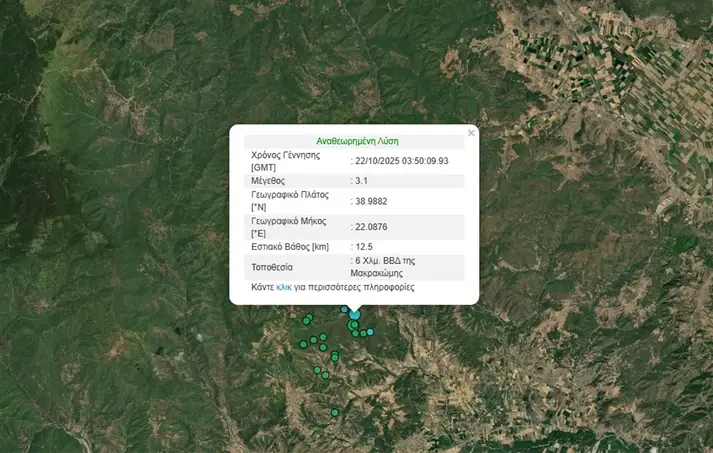
Task: Click the 'Μέγεθος' row label
Action: click(268, 181)
